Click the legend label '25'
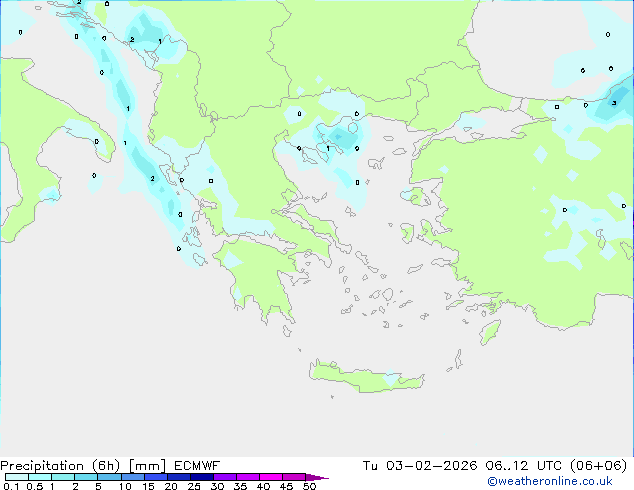The width and height of the screenshot is (634, 490). point(194,486)
